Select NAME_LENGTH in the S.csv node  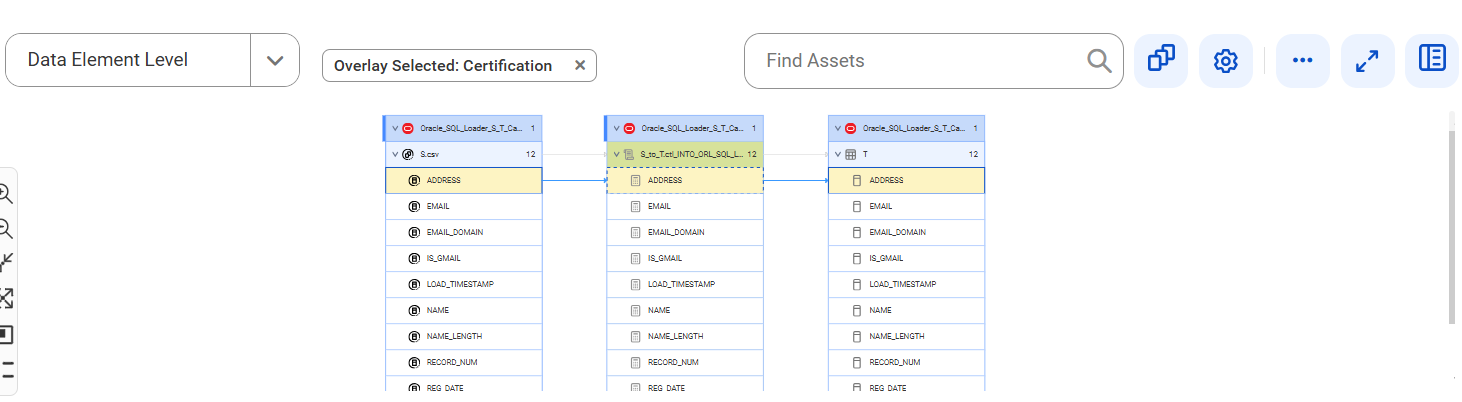(x=464, y=336)
